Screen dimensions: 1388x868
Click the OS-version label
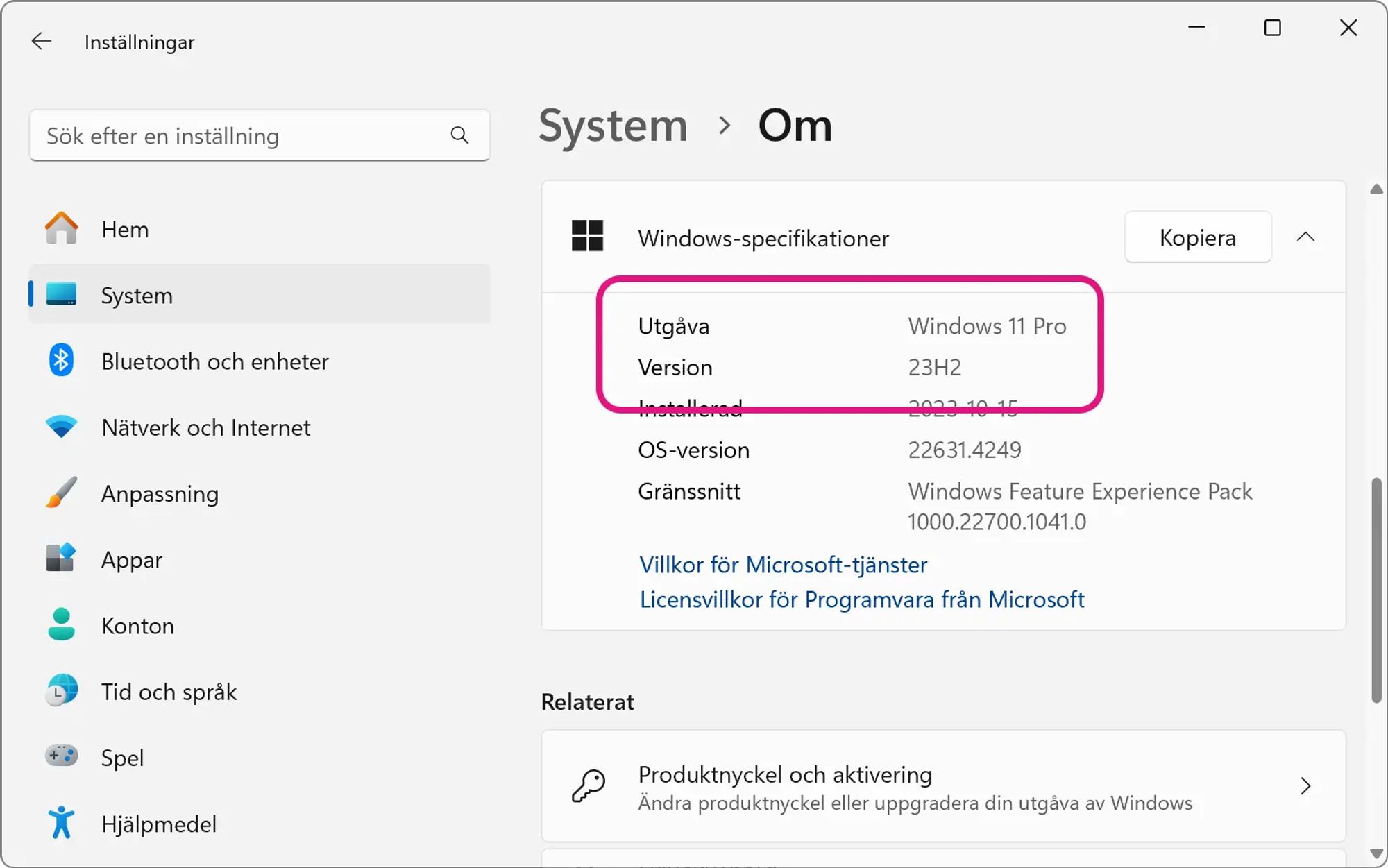click(693, 450)
